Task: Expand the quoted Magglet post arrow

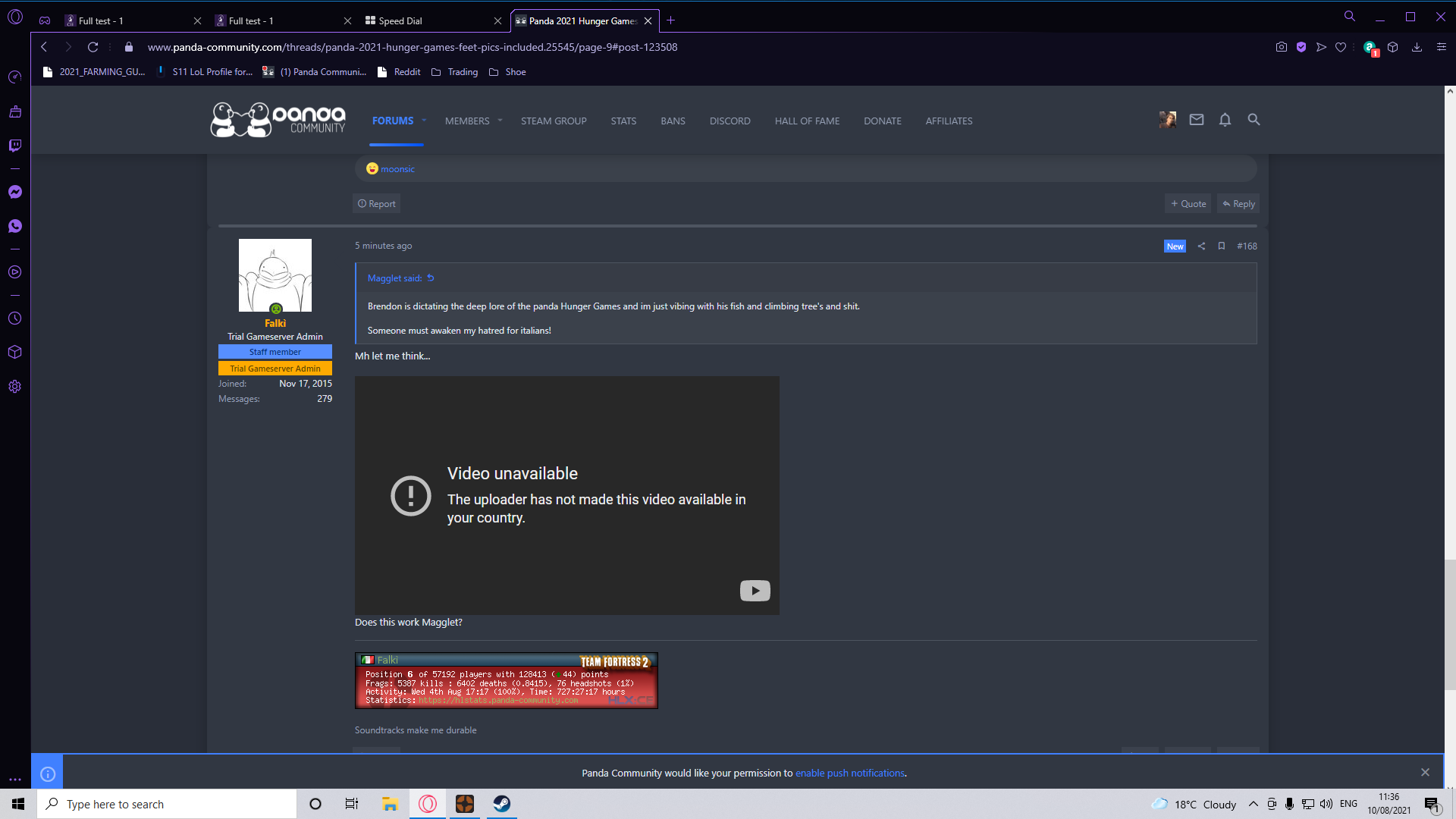Action: (x=431, y=278)
